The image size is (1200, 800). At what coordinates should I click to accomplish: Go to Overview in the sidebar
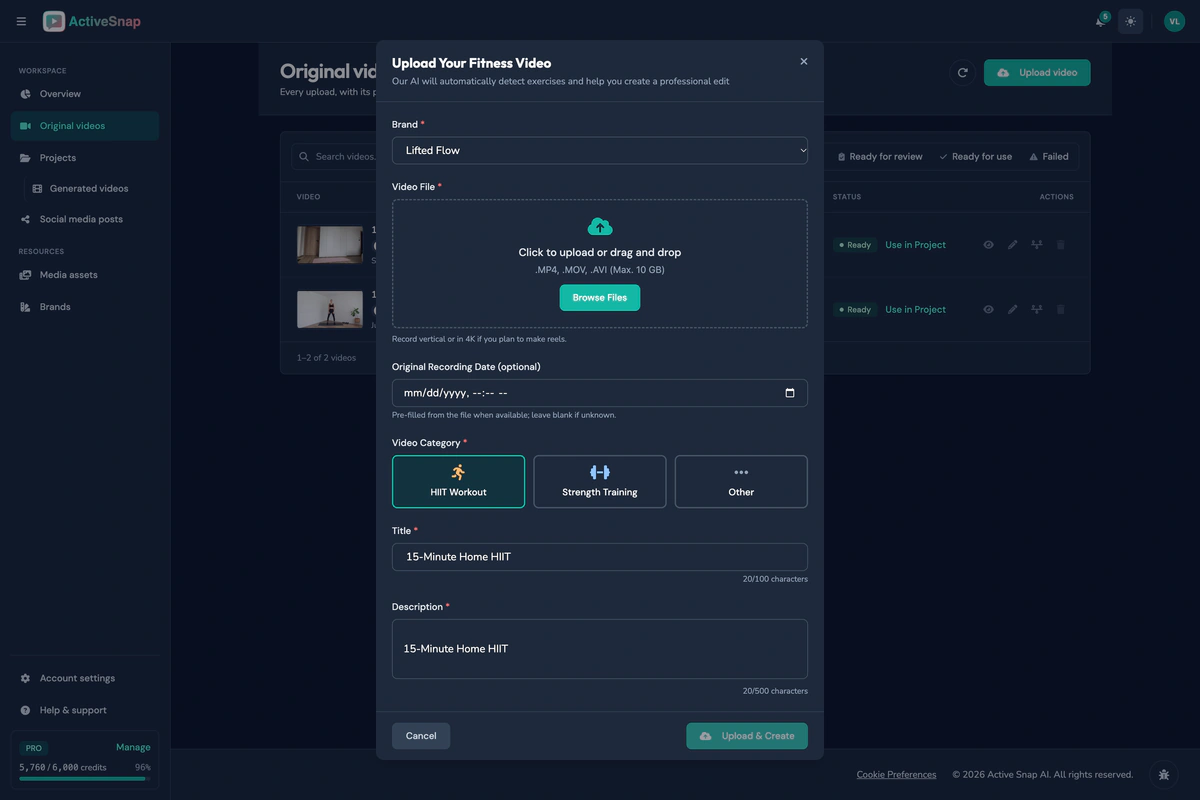pyautogui.click(x=85, y=94)
